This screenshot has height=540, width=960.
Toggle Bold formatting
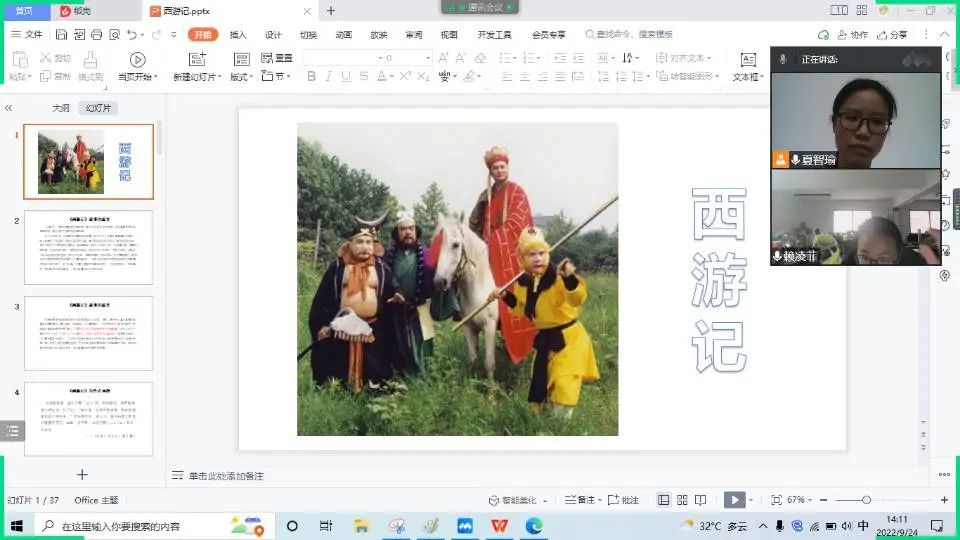tap(312, 76)
